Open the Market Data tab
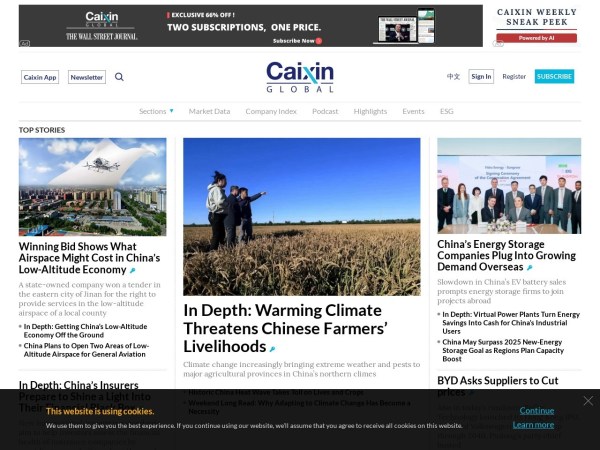The image size is (600, 450). point(209,111)
